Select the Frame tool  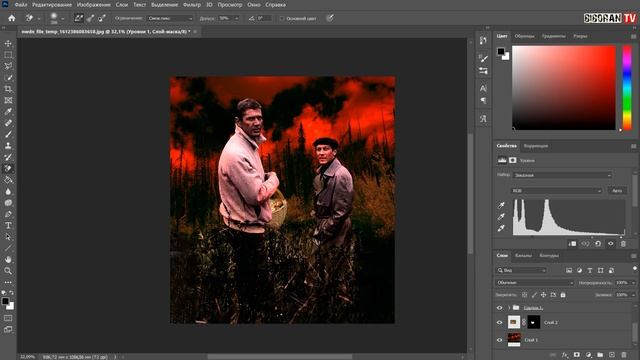[8, 100]
